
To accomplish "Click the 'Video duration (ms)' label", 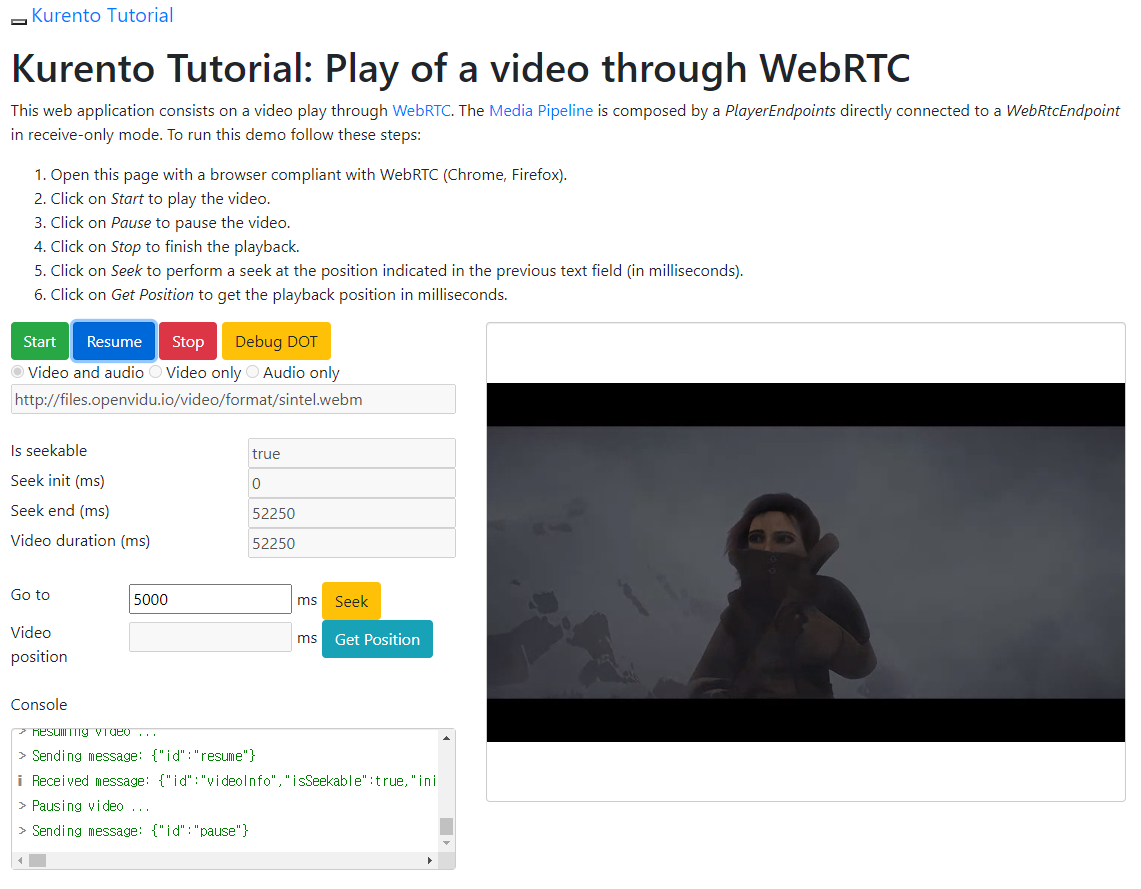I will (x=80, y=541).
